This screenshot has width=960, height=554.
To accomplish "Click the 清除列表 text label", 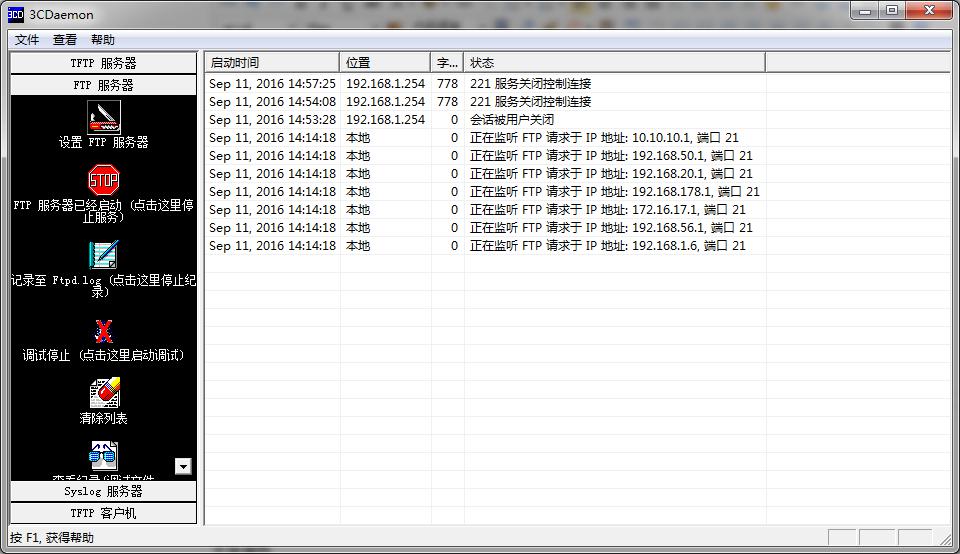I will (103, 418).
